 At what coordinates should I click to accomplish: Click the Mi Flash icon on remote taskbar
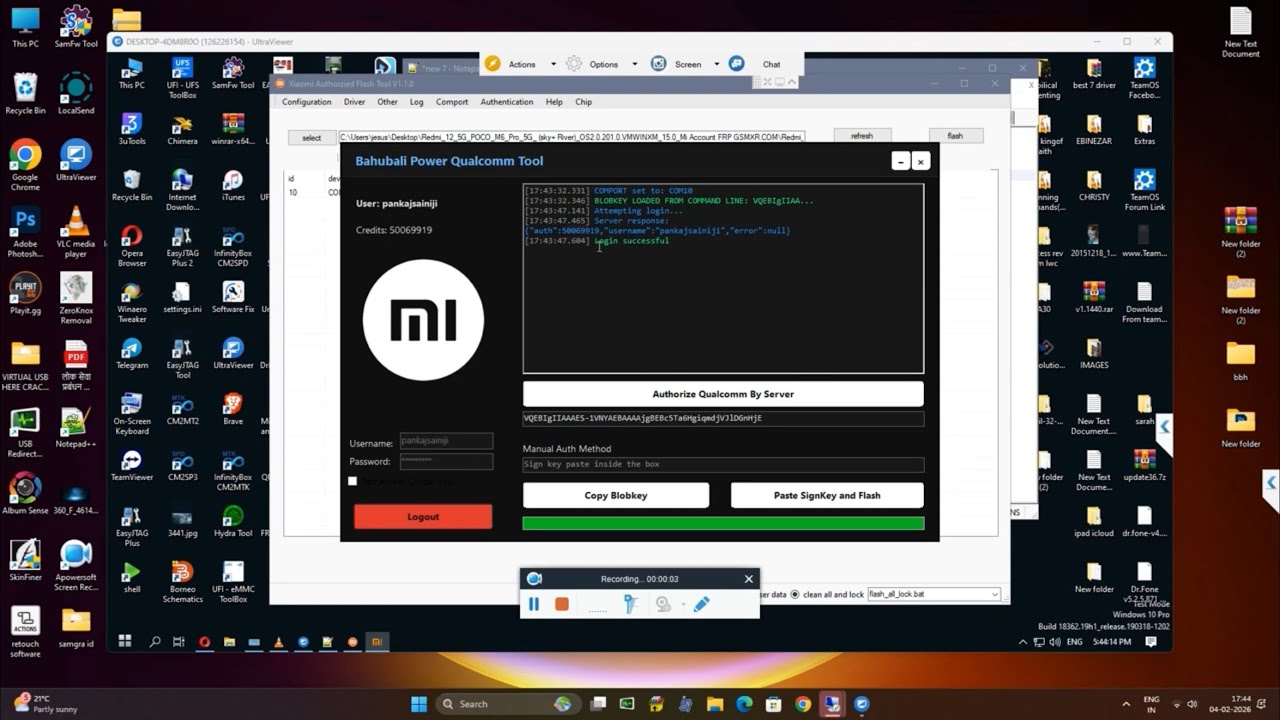pyautogui.click(x=377, y=642)
